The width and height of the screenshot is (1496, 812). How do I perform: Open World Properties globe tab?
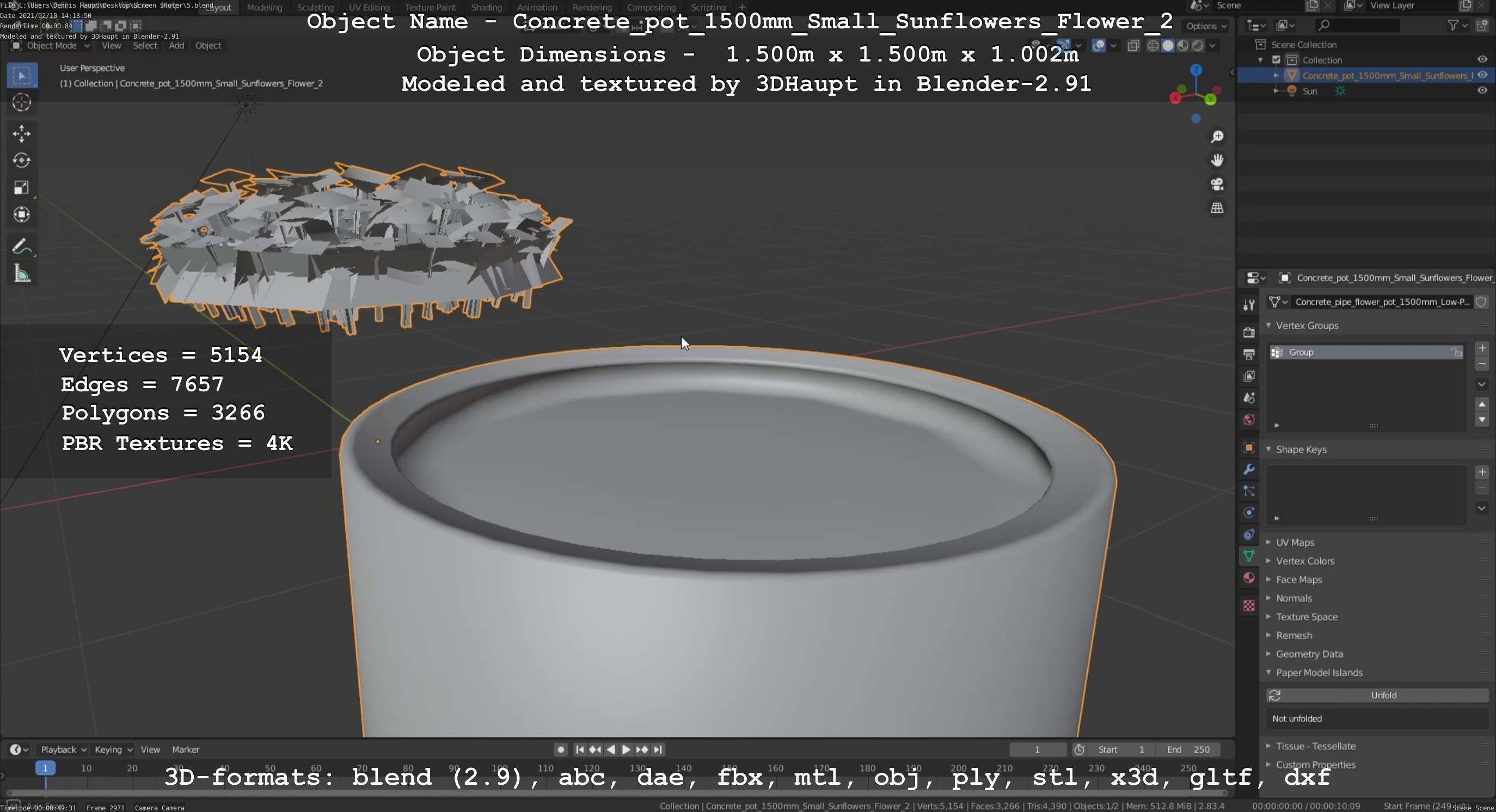pos(1249,420)
